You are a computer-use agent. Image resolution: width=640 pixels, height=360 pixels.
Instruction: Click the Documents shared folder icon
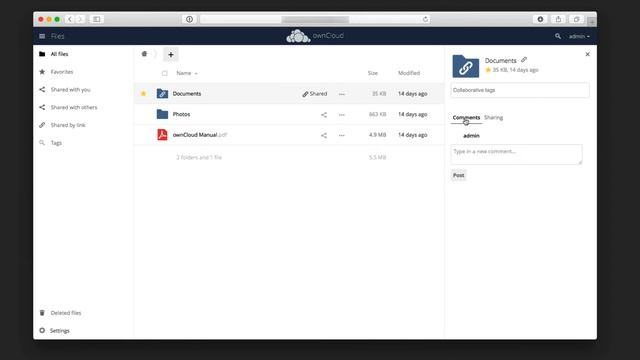162,93
